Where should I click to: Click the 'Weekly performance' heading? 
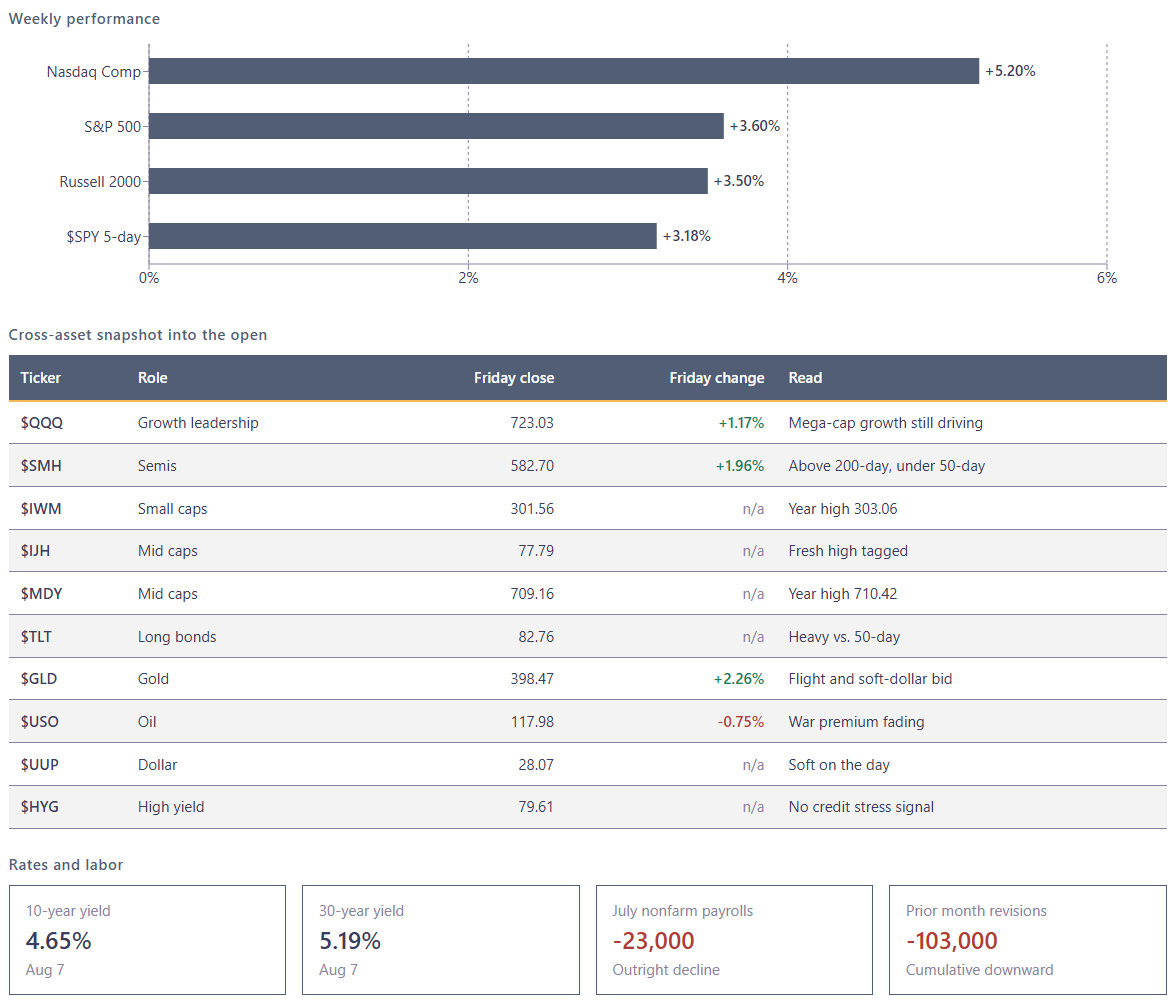(x=84, y=19)
